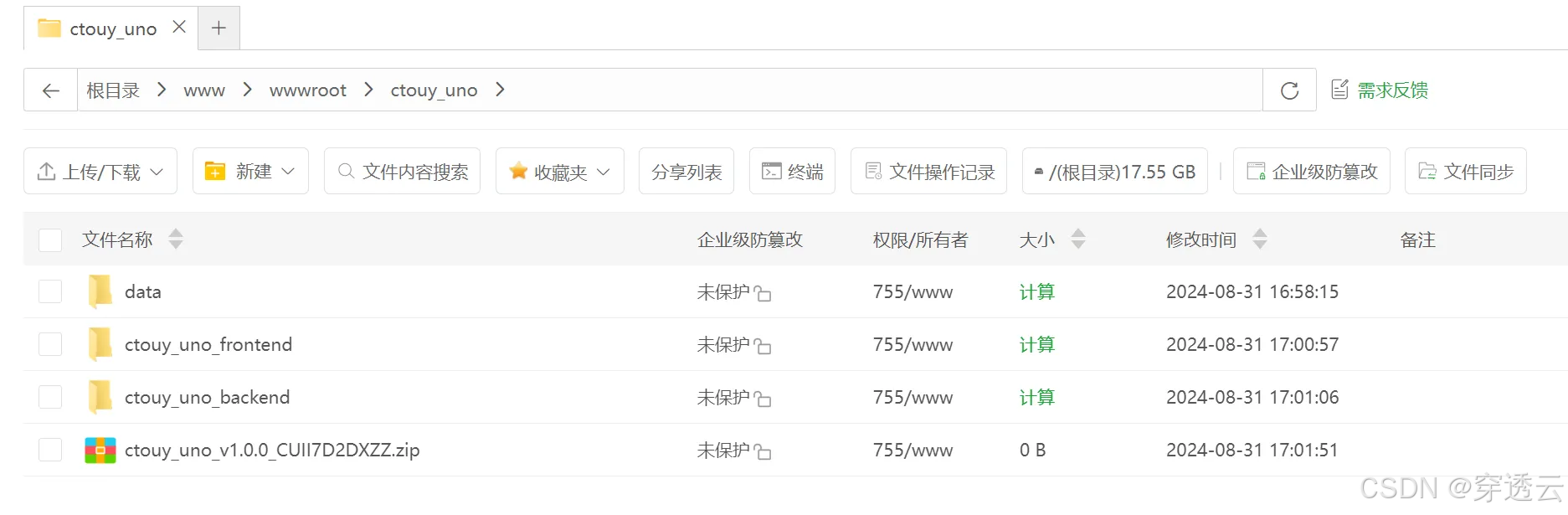Open 企业级防篡改 settings button
This screenshot has width=1568, height=515.
point(1312,171)
